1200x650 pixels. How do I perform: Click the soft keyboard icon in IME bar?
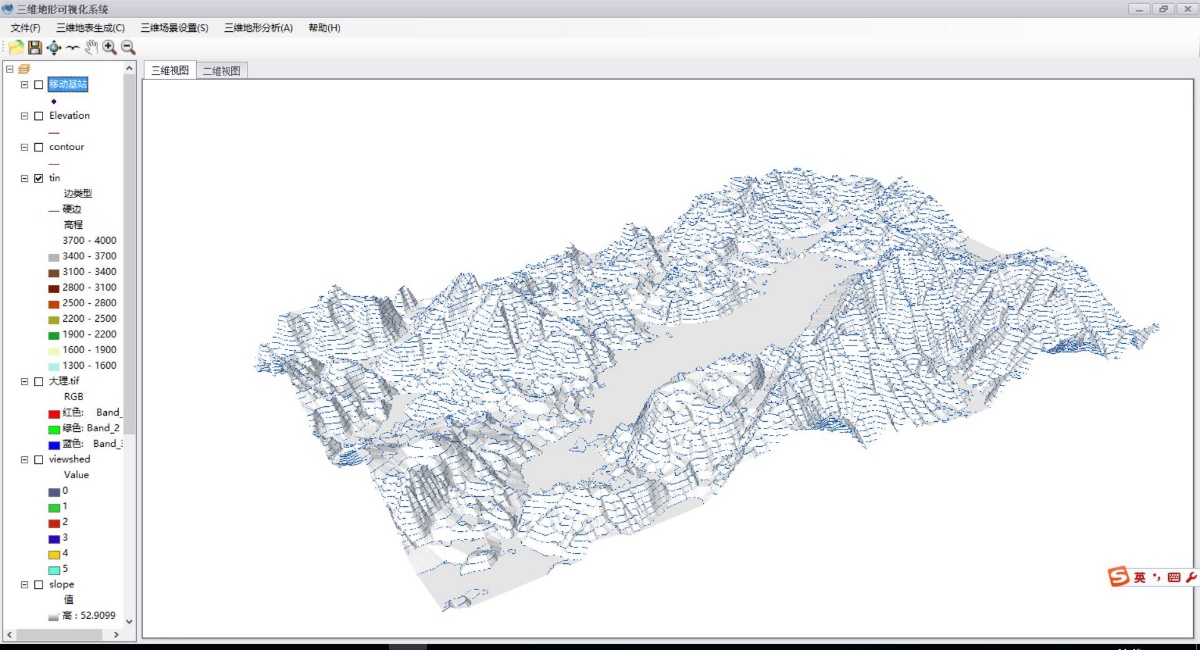[1174, 578]
